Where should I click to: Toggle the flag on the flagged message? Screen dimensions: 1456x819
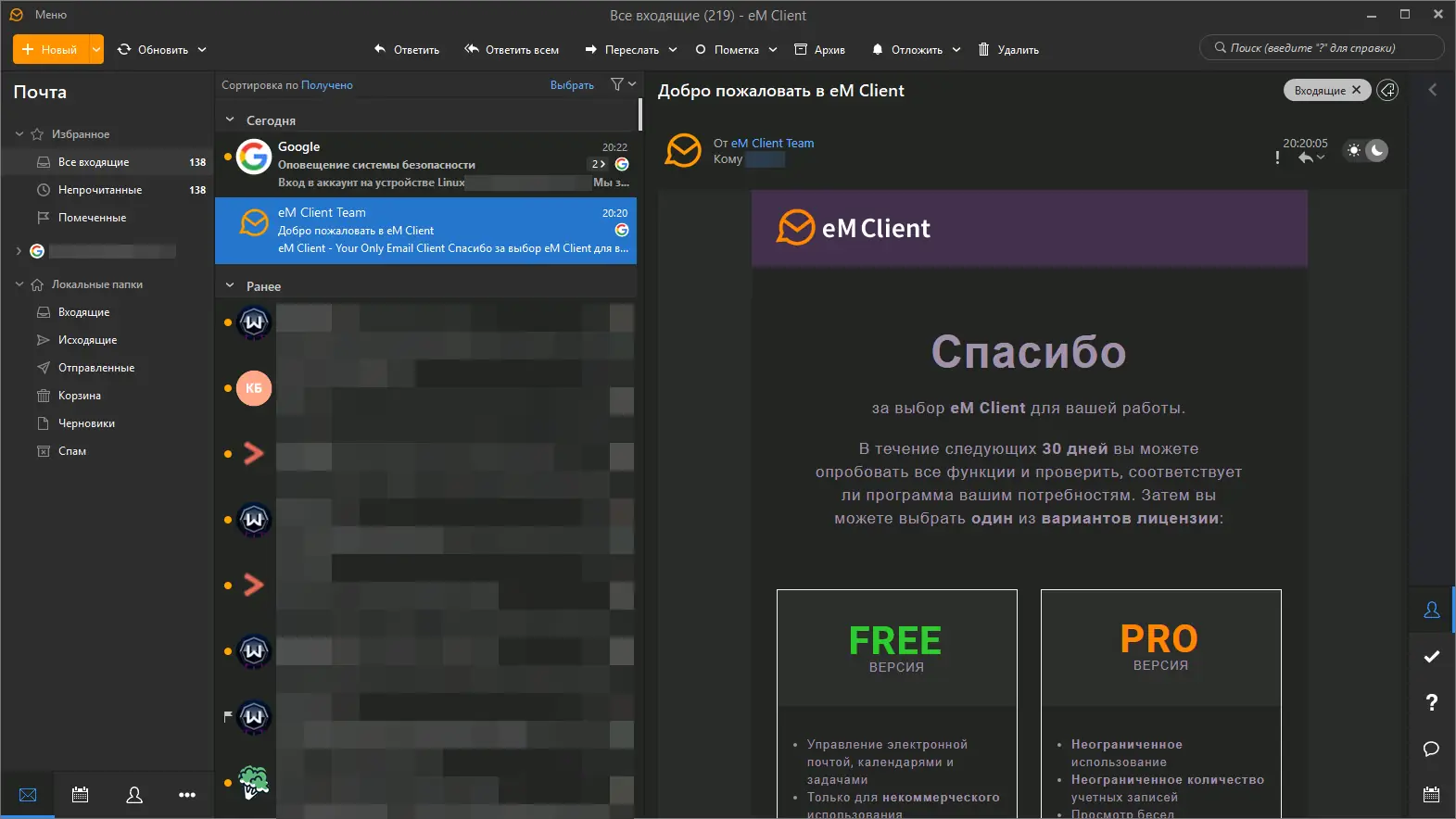pyautogui.click(x=228, y=716)
